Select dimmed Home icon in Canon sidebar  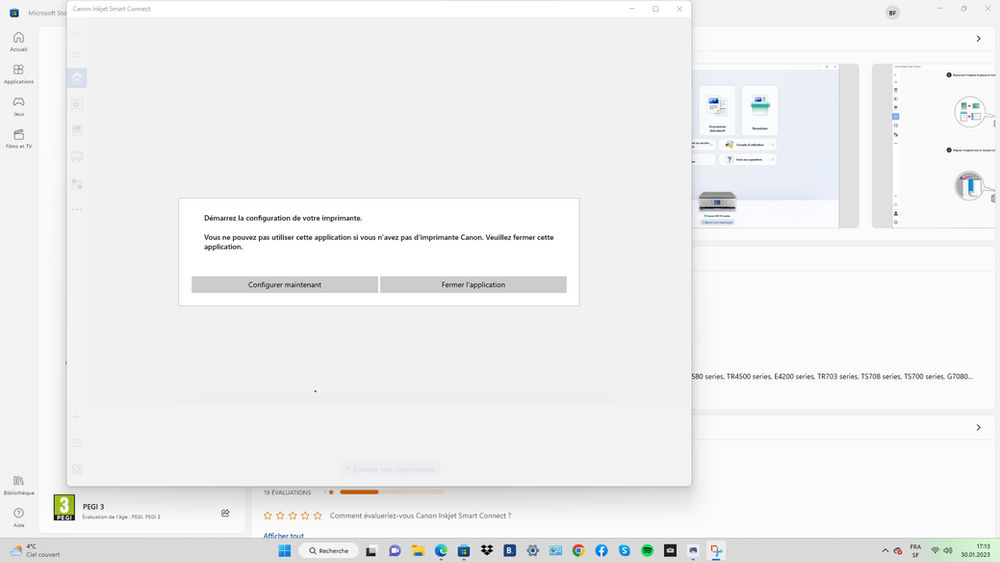coord(77,78)
